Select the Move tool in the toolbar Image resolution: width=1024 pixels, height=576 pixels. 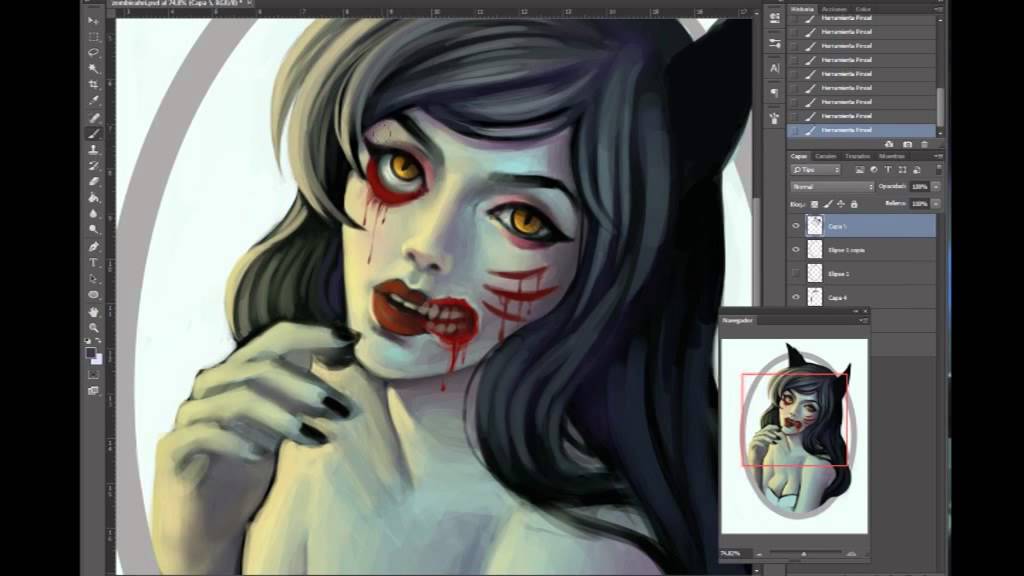click(x=93, y=19)
